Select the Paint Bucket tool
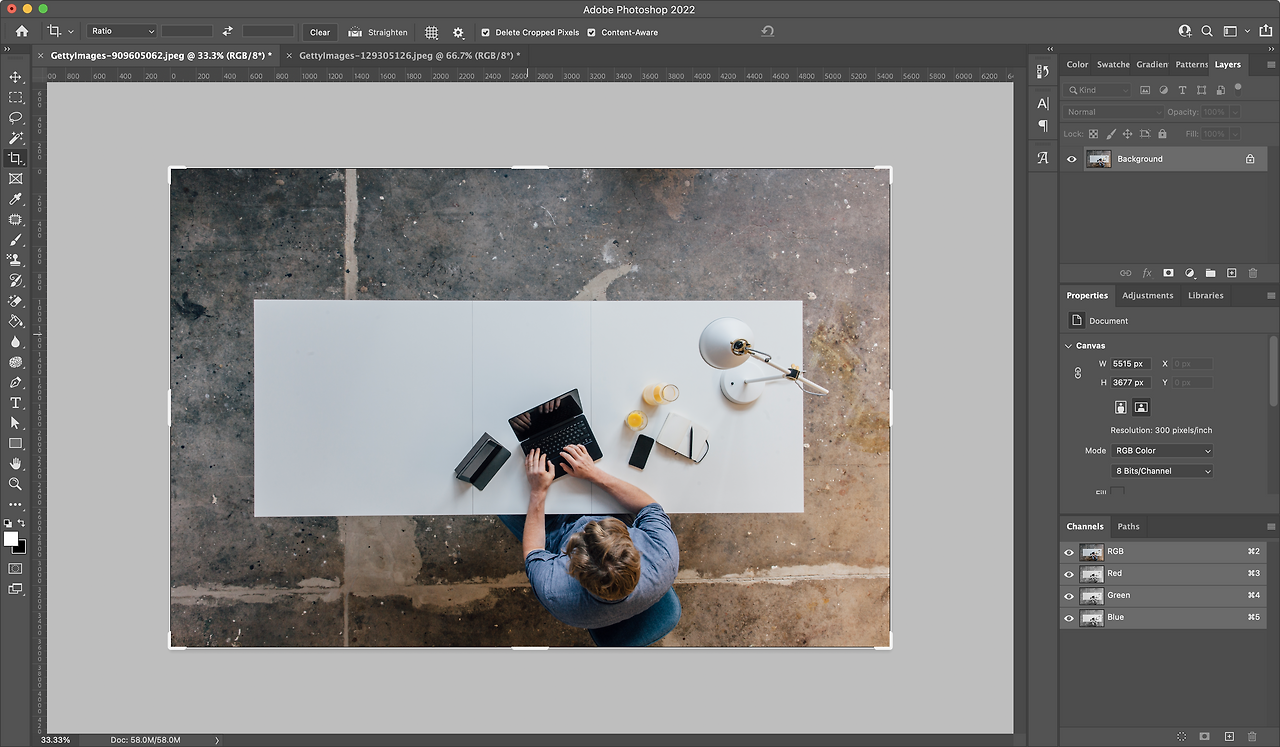Image resolution: width=1280 pixels, height=747 pixels. pyautogui.click(x=15, y=321)
